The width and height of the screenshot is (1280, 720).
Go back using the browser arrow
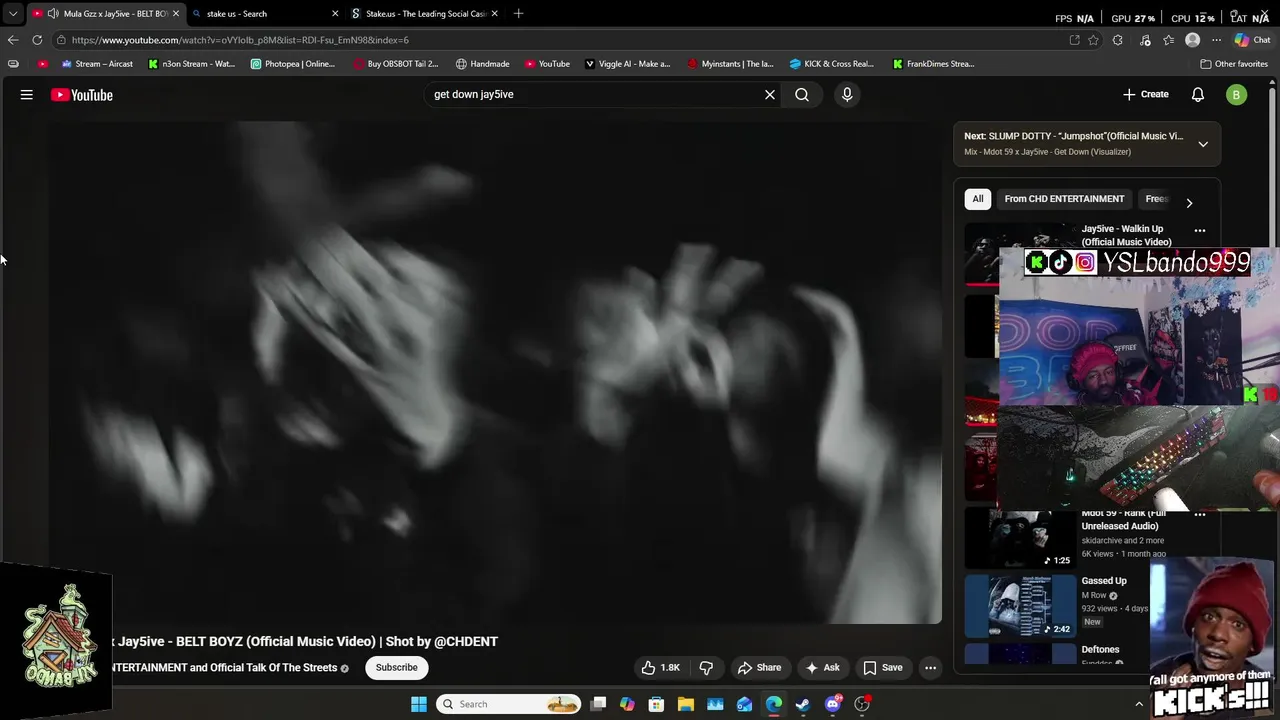pos(13,40)
